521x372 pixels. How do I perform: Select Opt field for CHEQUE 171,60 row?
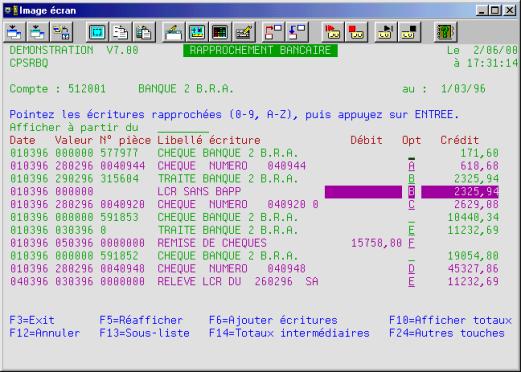(411, 153)
